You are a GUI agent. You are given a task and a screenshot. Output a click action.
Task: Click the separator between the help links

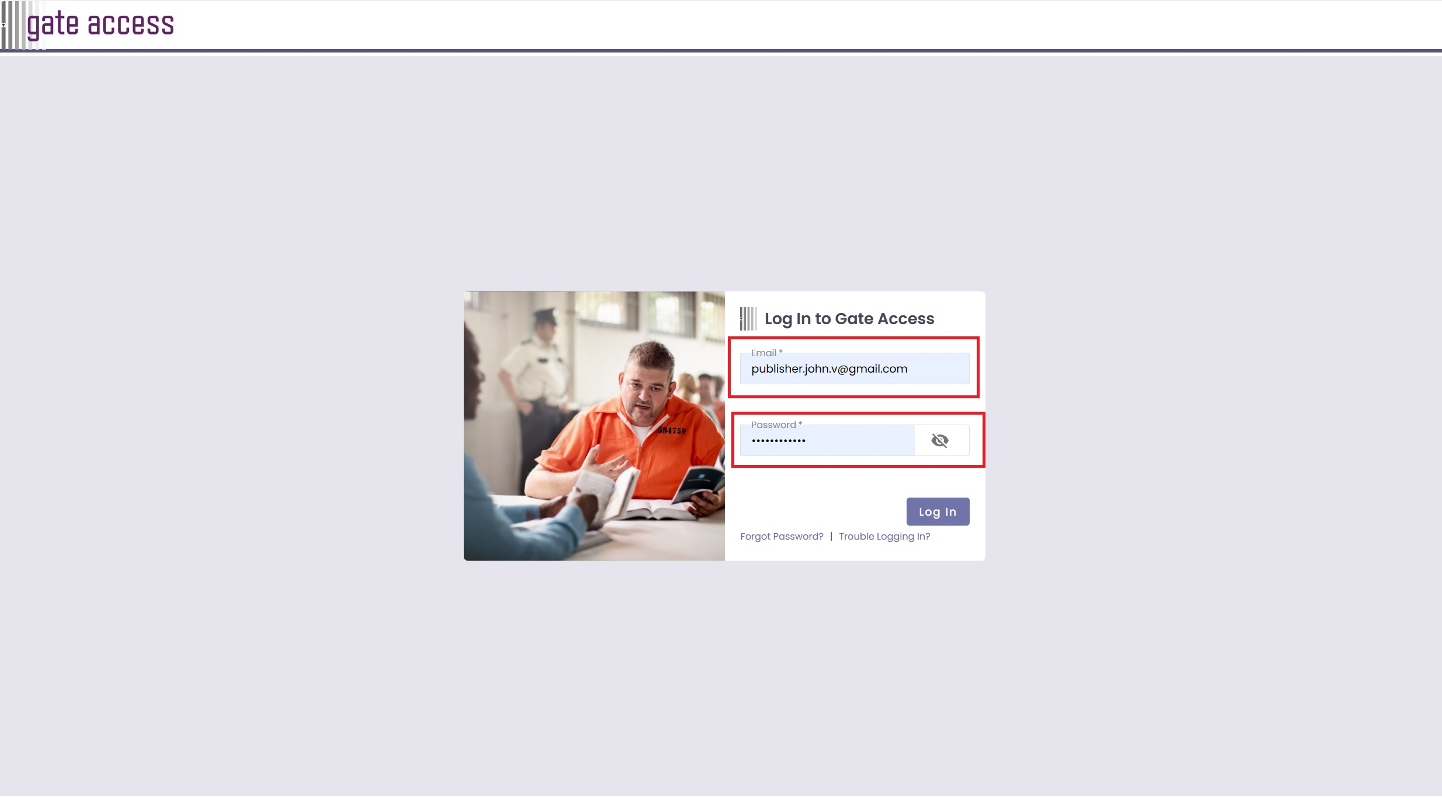coord(831,537)
